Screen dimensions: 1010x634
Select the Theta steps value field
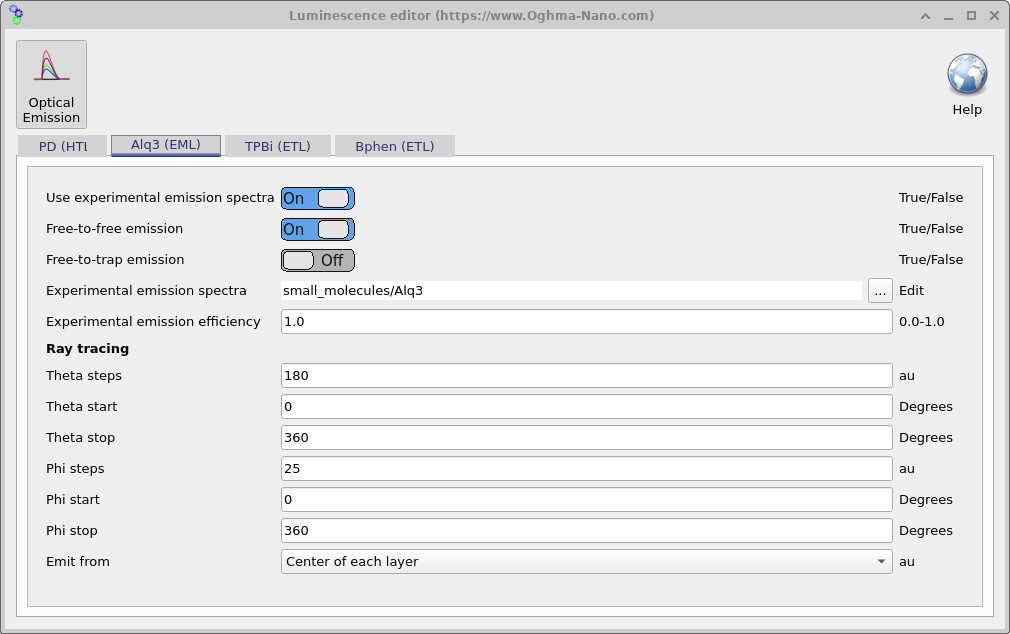pos(586,375)
